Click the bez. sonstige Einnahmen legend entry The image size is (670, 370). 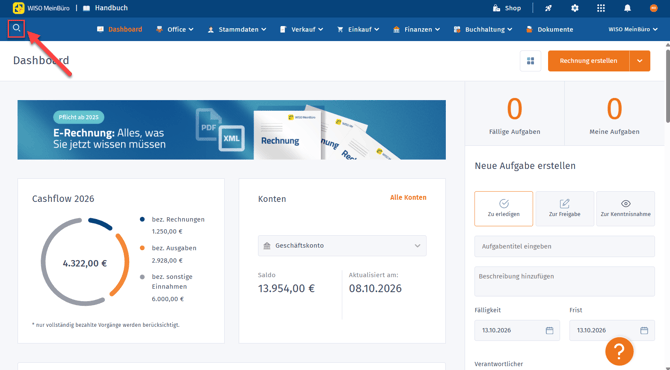tap(167, 288)
